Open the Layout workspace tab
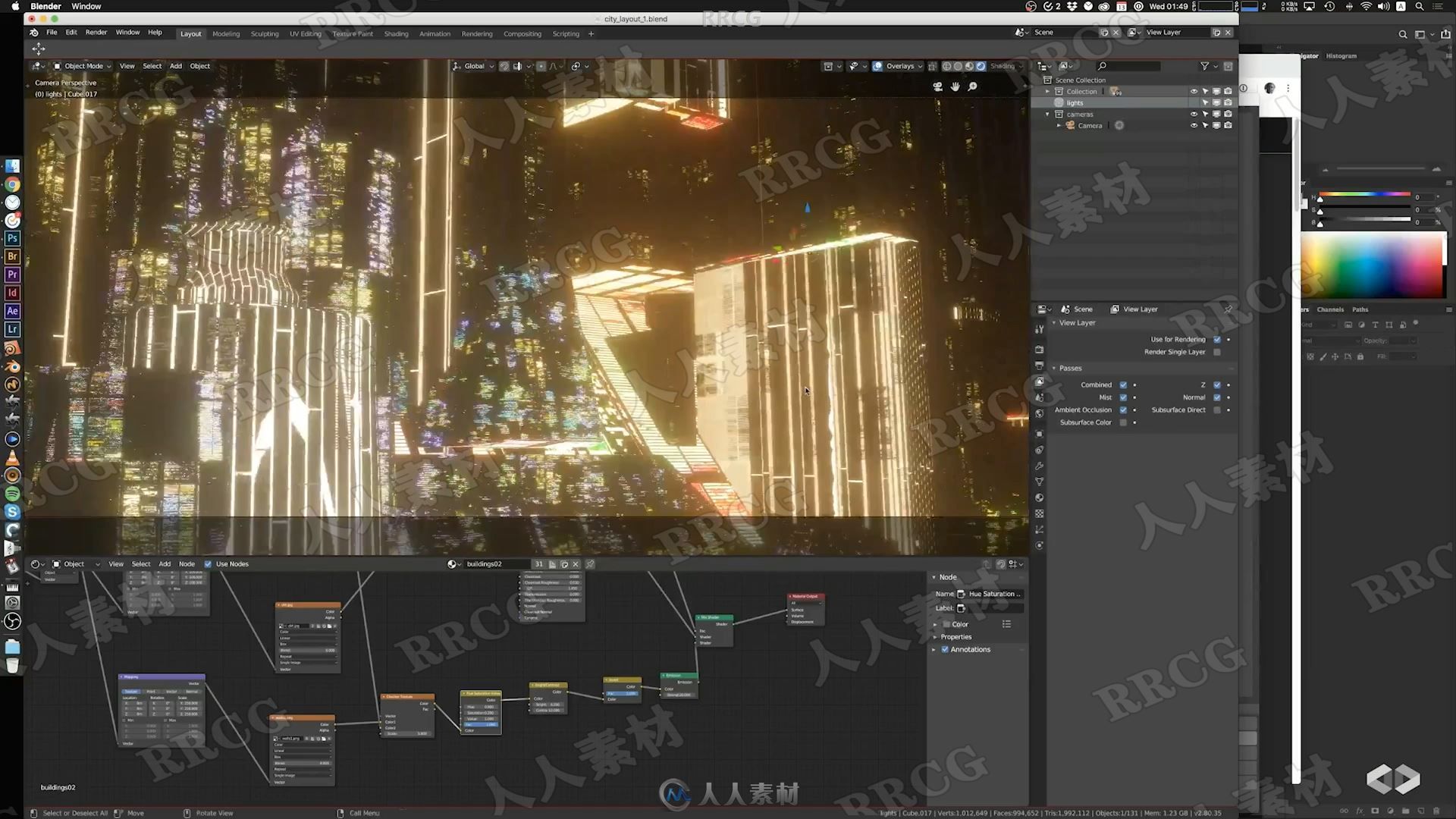Viewport: 1456px width, 819px height. click(x=191, y=33)
